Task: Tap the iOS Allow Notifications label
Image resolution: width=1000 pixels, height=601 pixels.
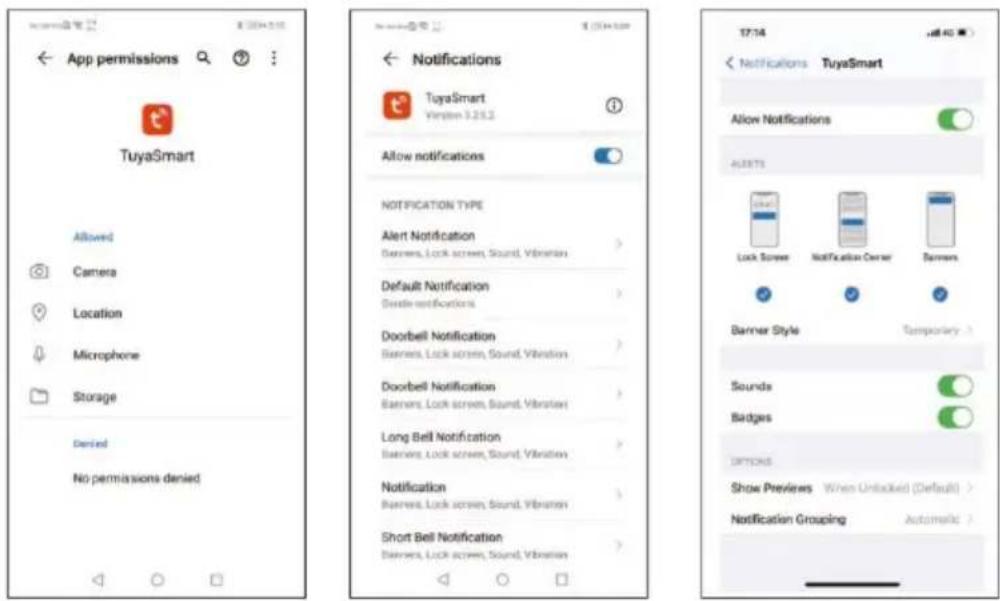Action: (x=781, y=119)
